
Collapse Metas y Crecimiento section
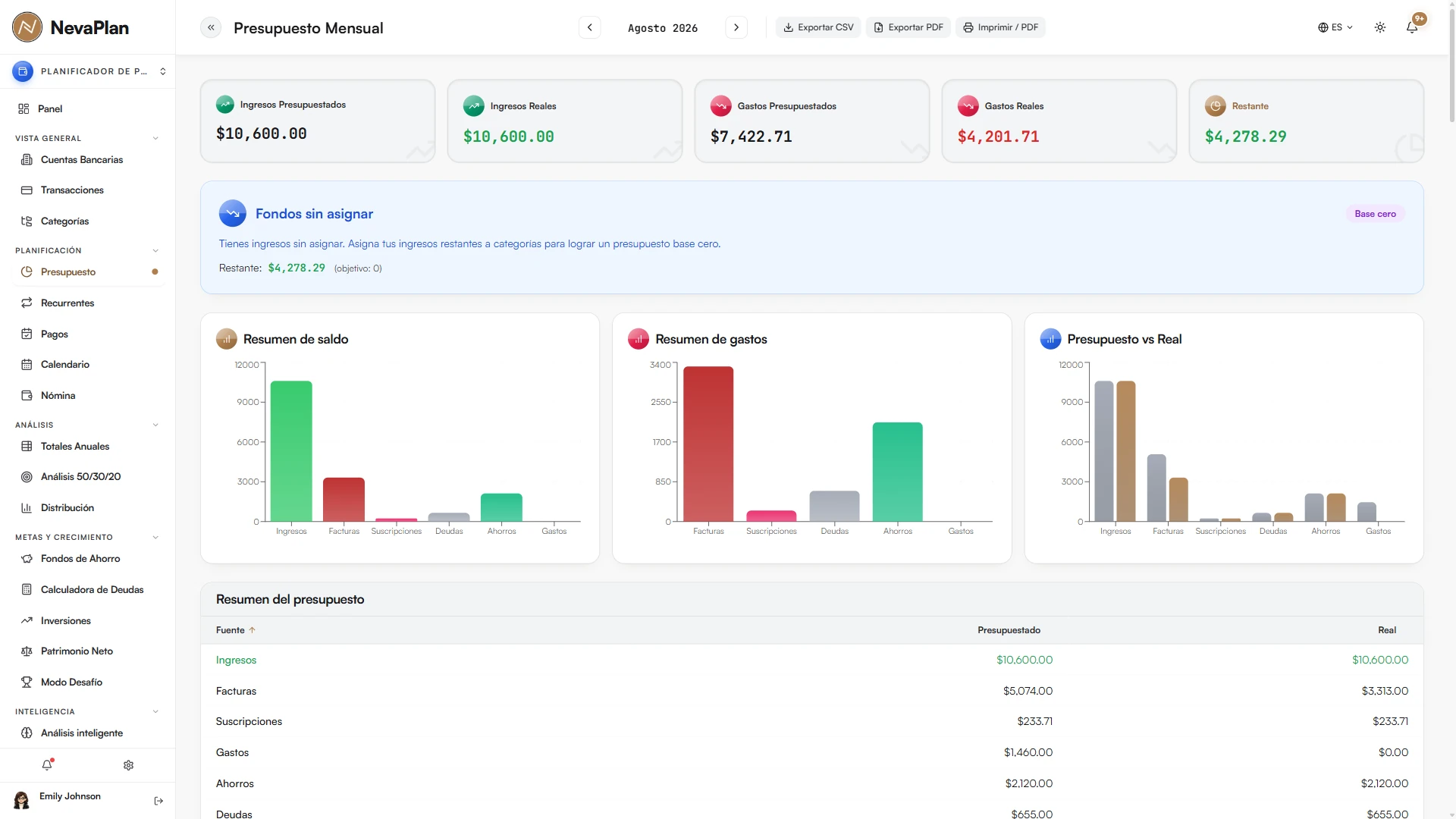[155, 537]
